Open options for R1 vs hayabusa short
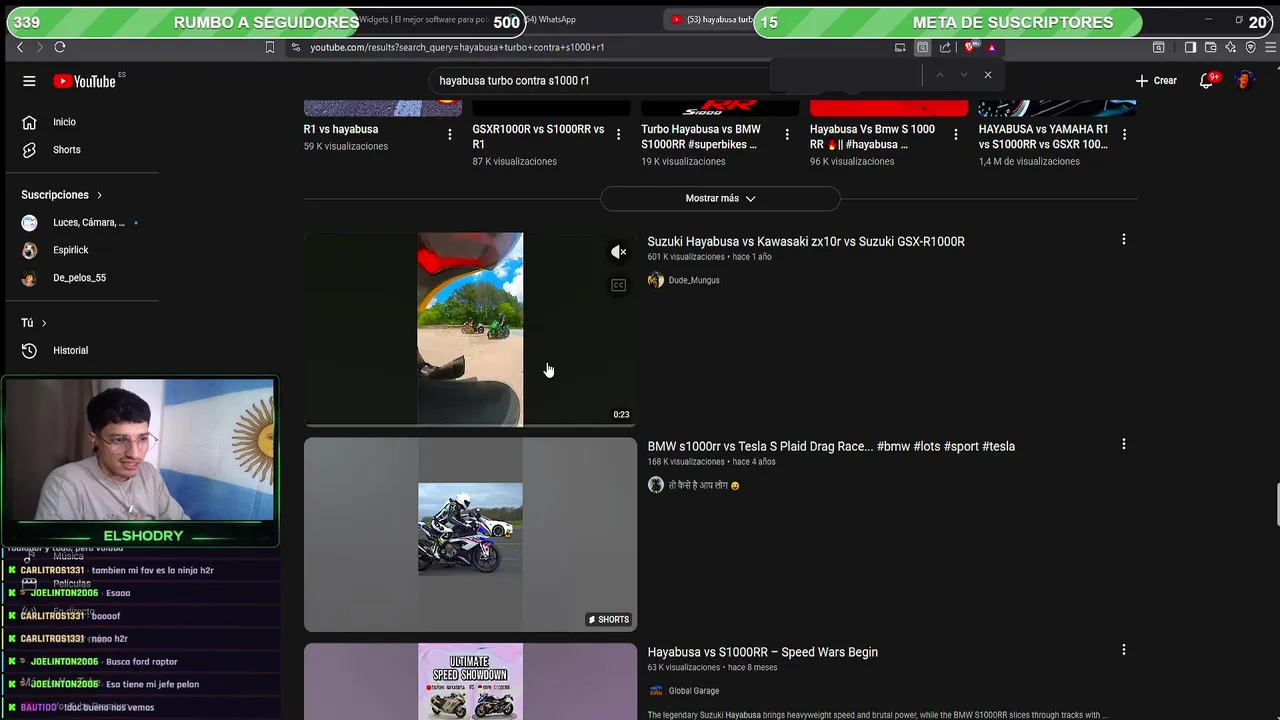The width and height of the screenshot is (1280, 720). point(450,134)
